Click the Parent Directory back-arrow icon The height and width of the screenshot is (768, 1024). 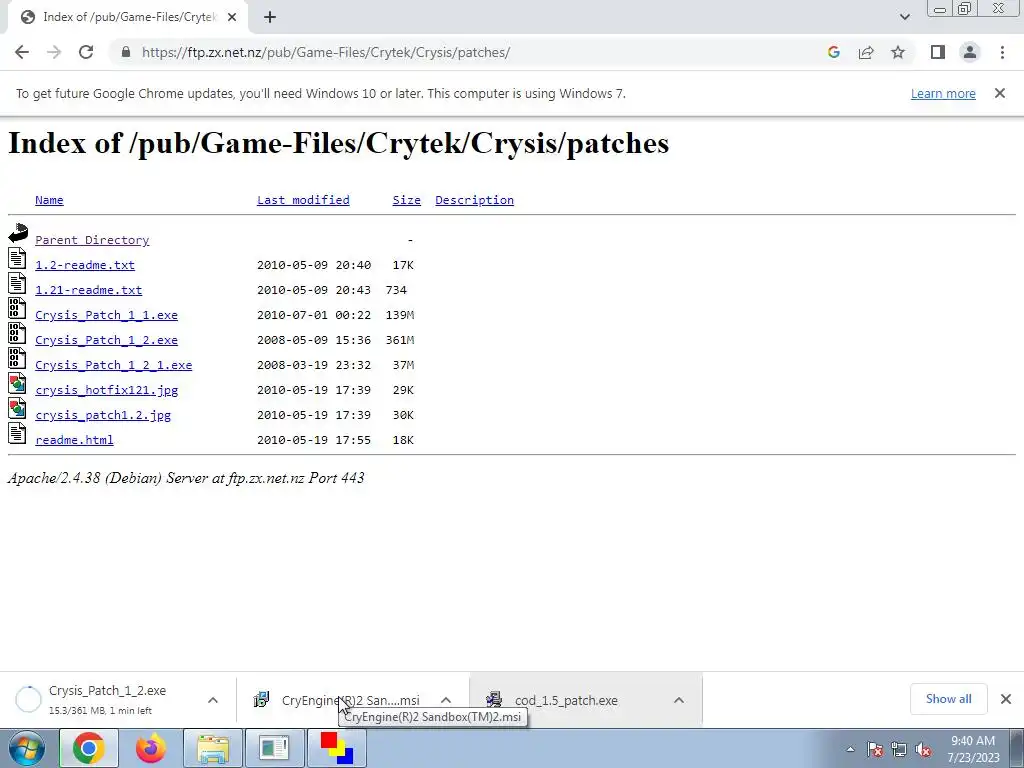click(x=18, y=233)
